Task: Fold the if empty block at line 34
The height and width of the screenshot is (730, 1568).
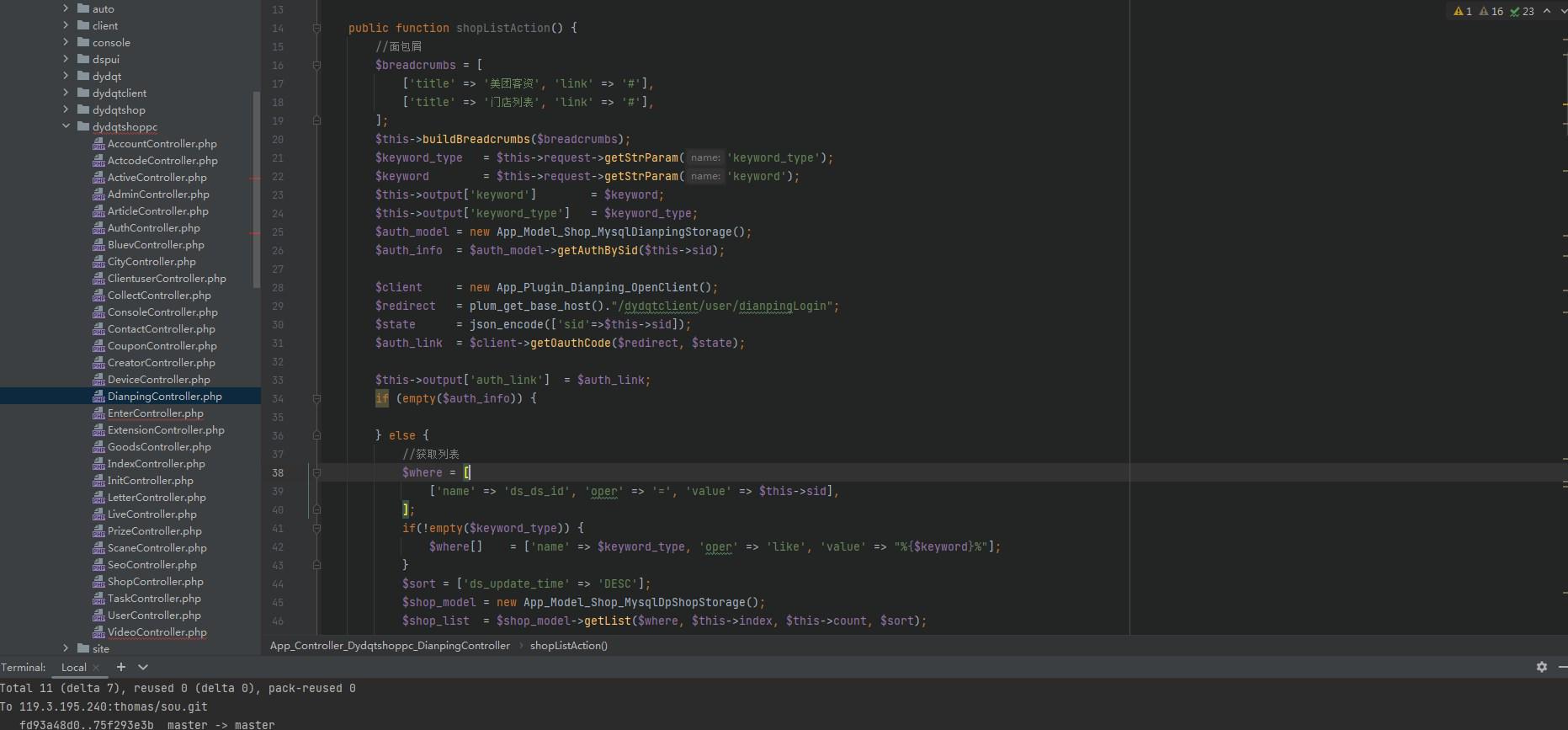Action: coord(316,399)
